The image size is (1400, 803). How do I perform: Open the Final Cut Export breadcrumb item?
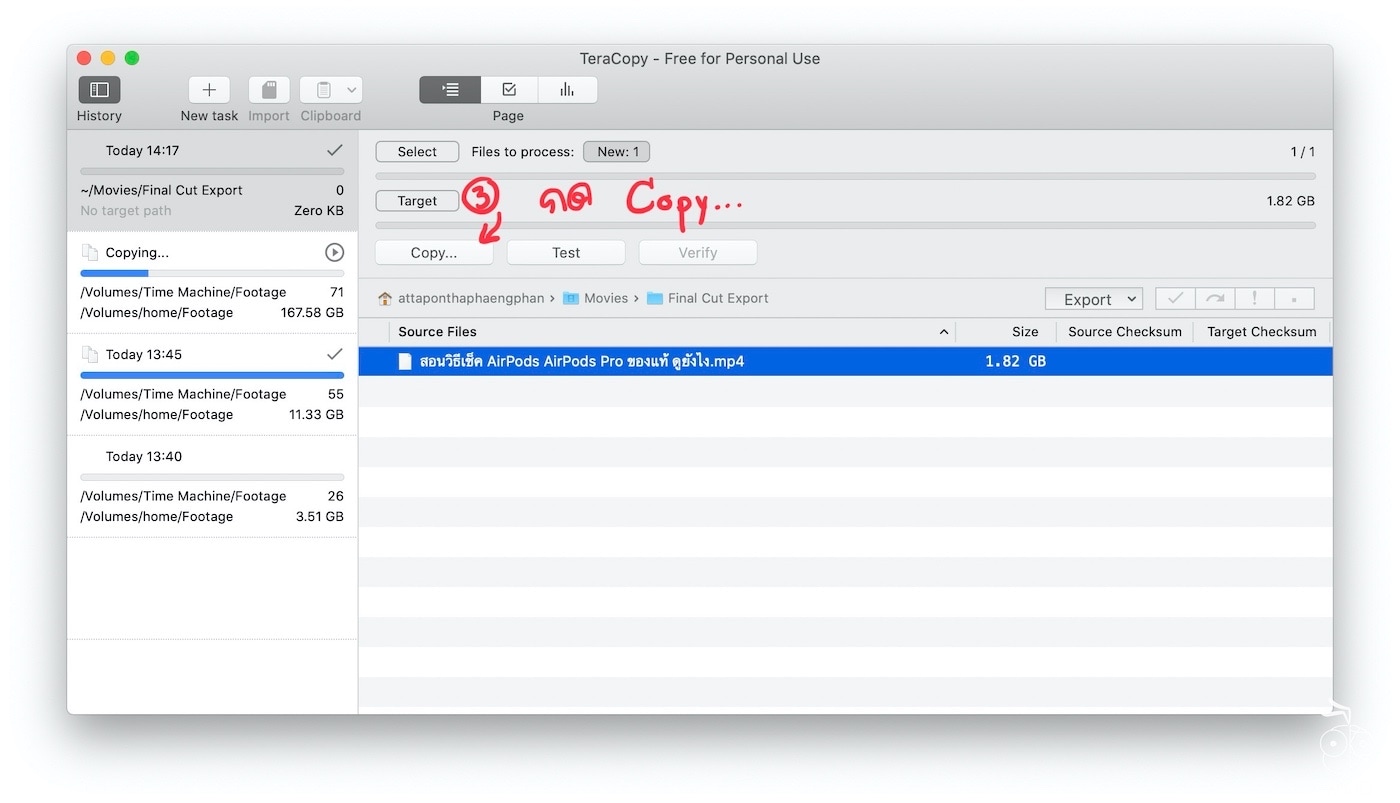click(x=717, y=297)
